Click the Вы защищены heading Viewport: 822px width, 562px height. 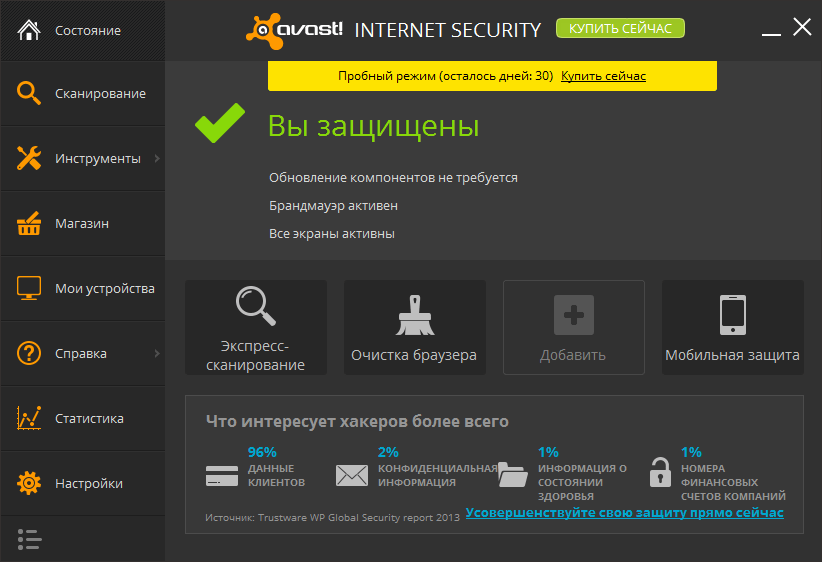pyautogui.click(x=373, y=126)
